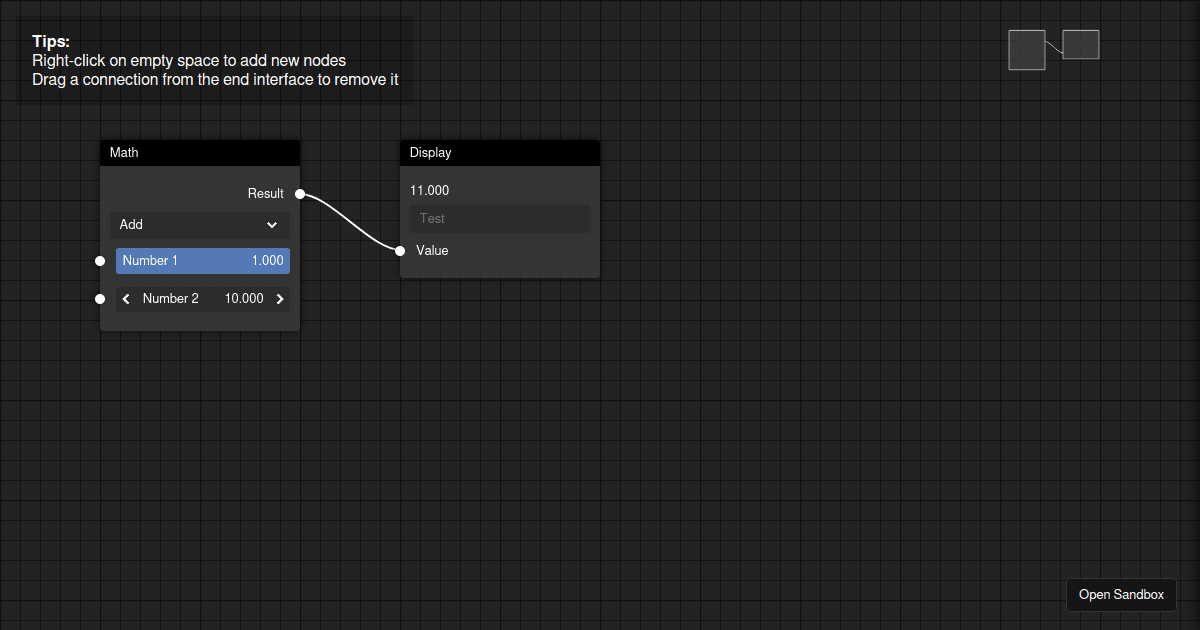Click the Value input port on Display node
The height and width of the screenshot is (630, 1200).
coord(400,251)
